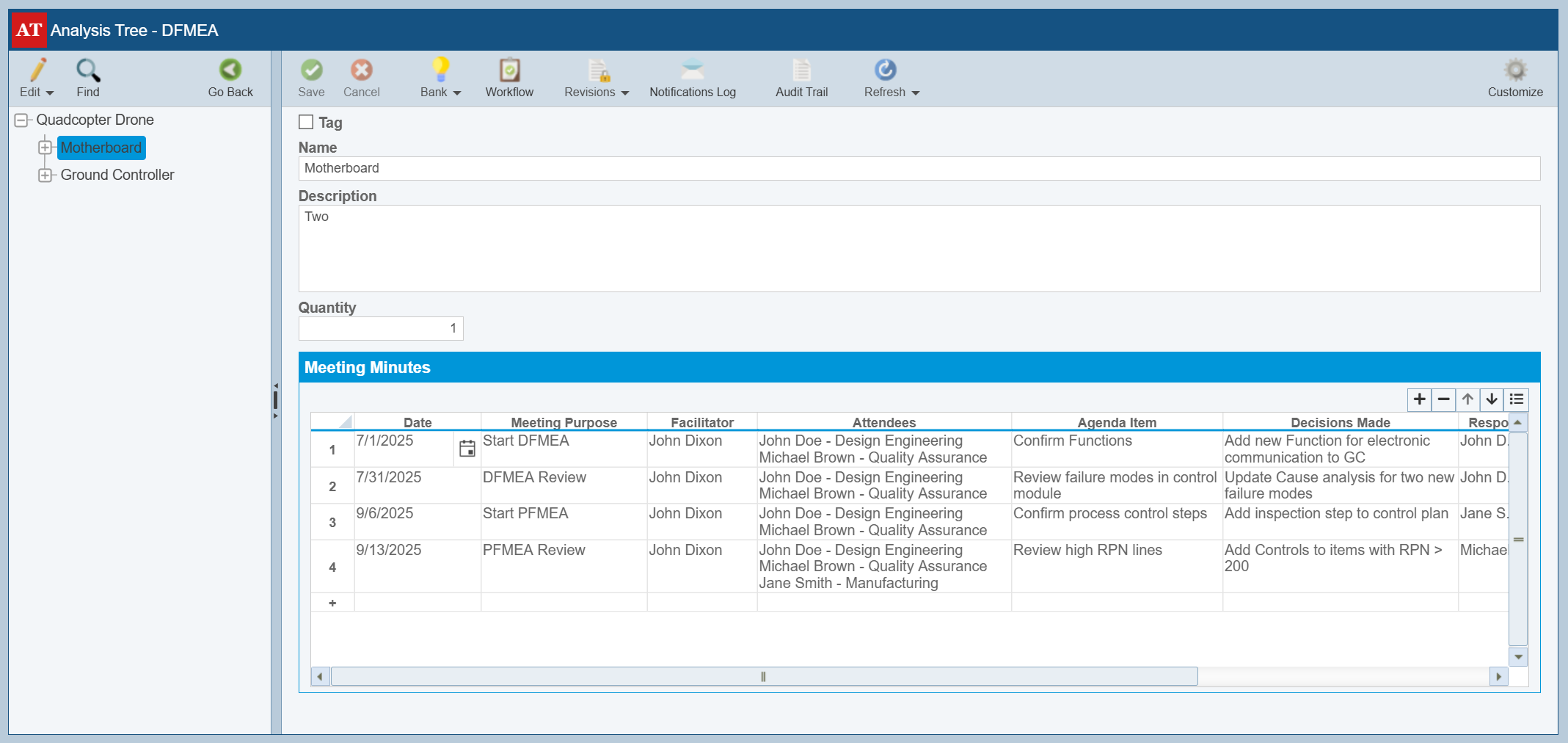
Task: Open the Bank lightbulb icon
Action: tap(440, 70)
